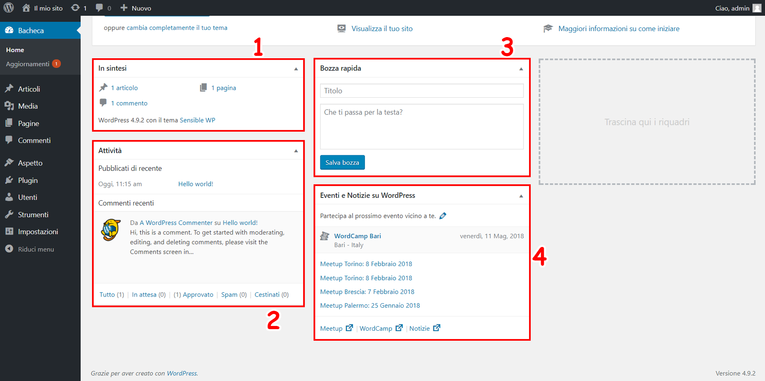Image resolution: width=765 pixels, height=381 pixels.
Task: Open the Impostazioni menu
Action: (38, 232)
